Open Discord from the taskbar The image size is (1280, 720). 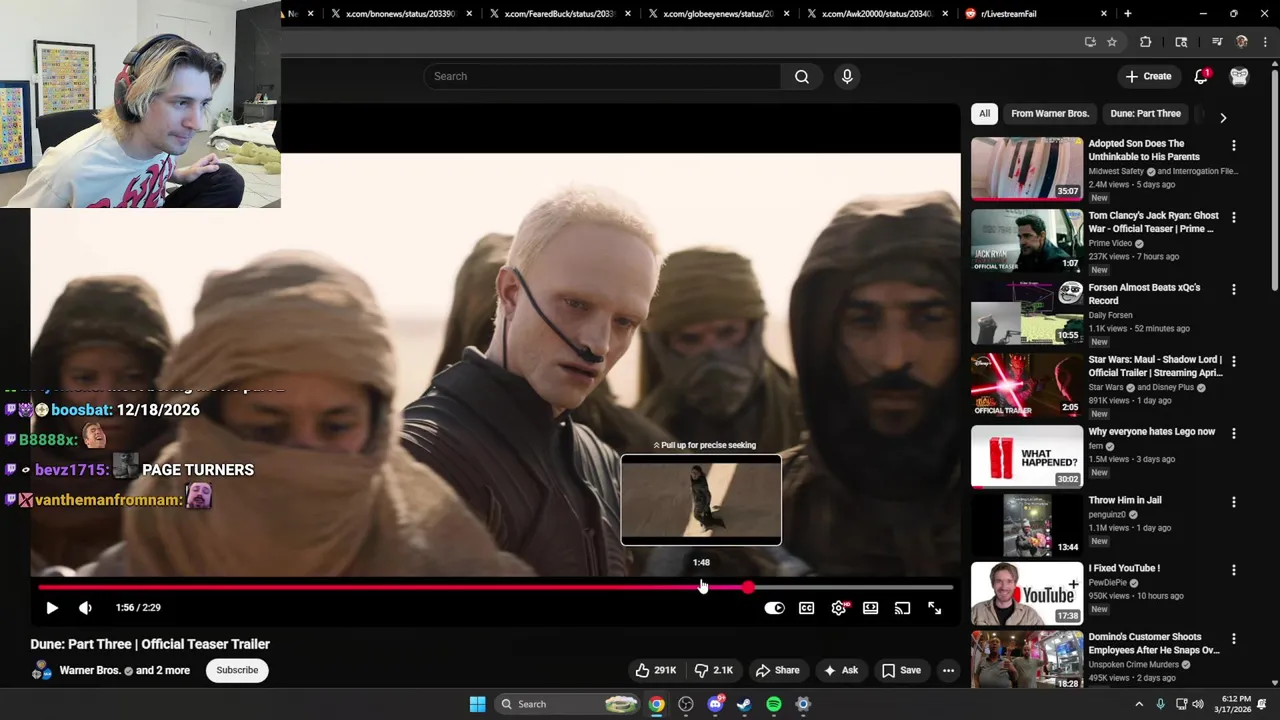(x=715, y=704)
